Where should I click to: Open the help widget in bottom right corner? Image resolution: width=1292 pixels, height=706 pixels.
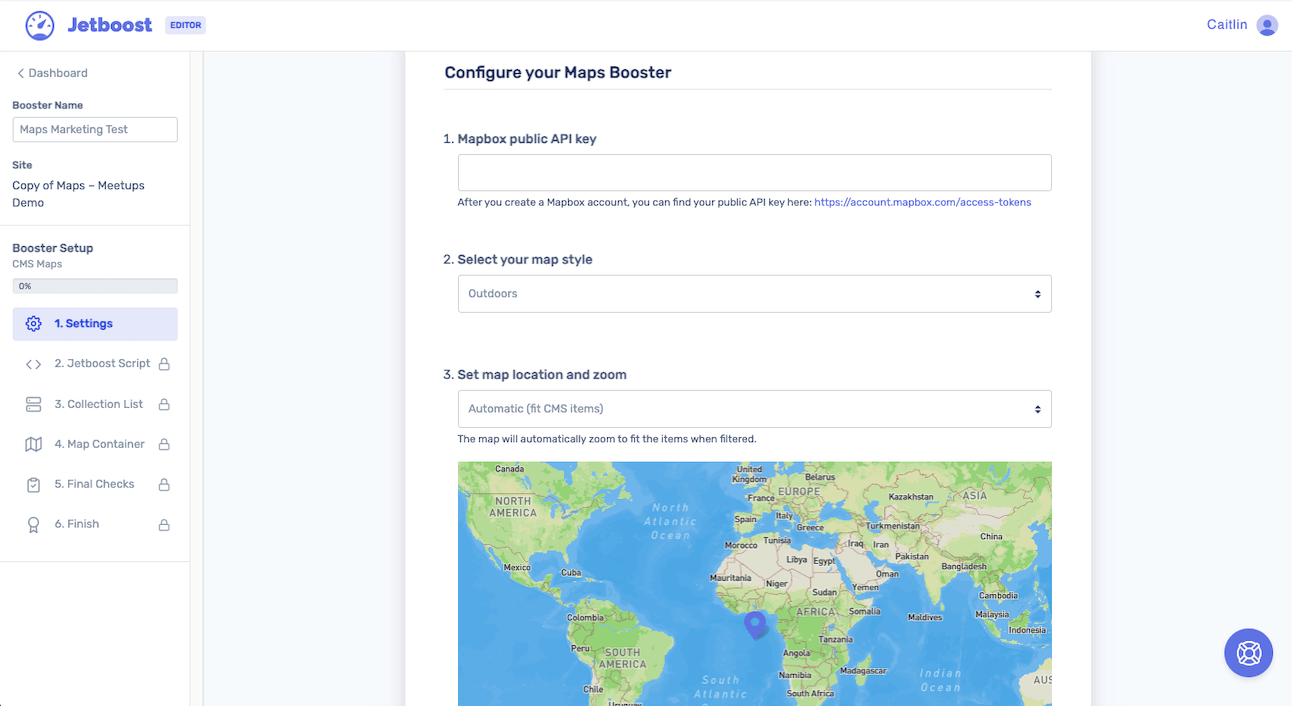(x=1248, y=652)
